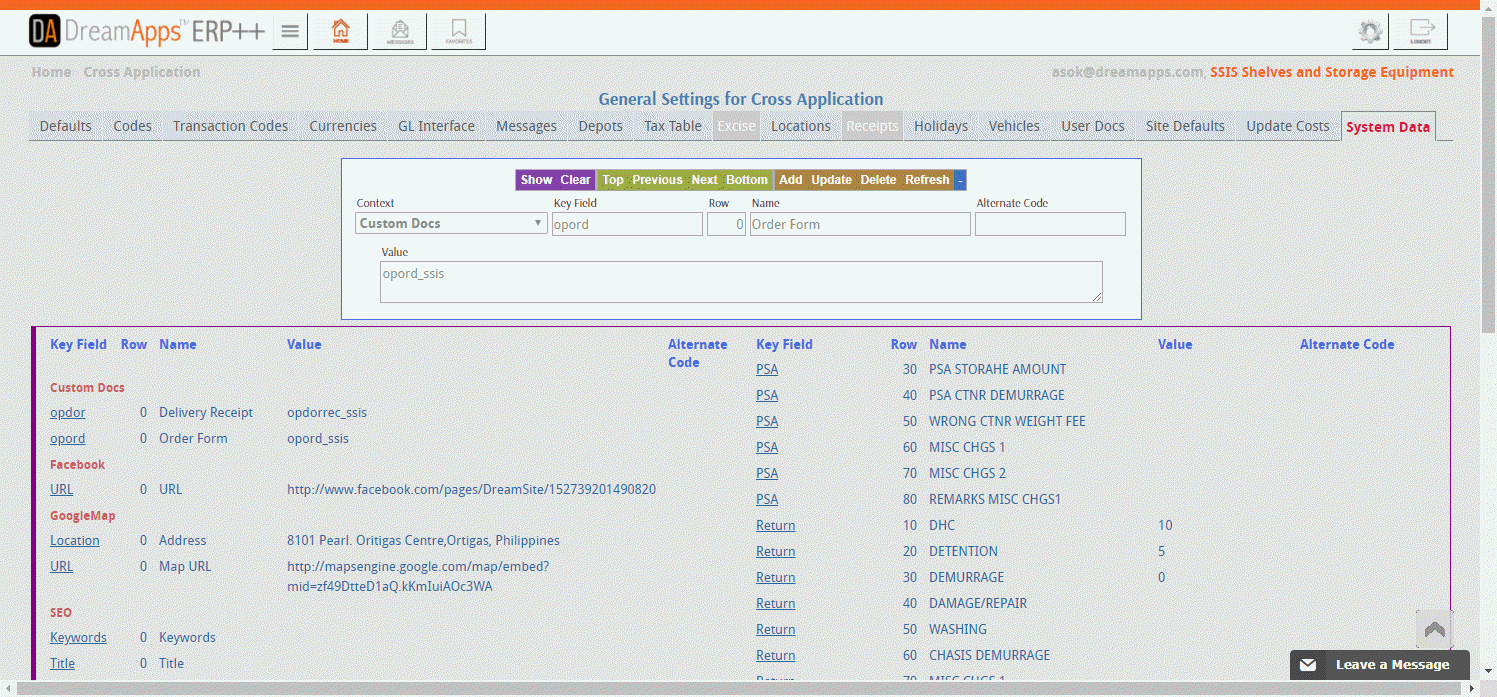Click the scroll-to-top arrow button
This screenshot has width=1497, height=697.
tap(1434, 629)
